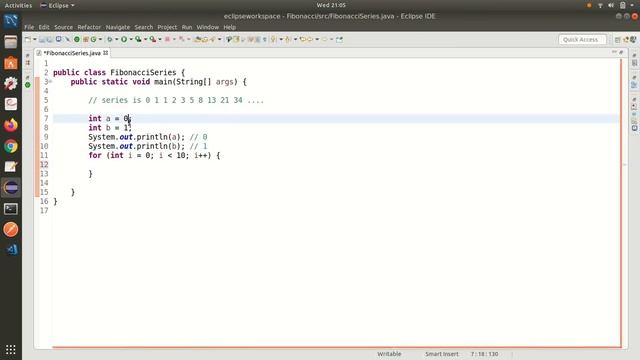640x360 pixels.
Task: Click the Activities button in top bar
Action: [x=18, y=5]
